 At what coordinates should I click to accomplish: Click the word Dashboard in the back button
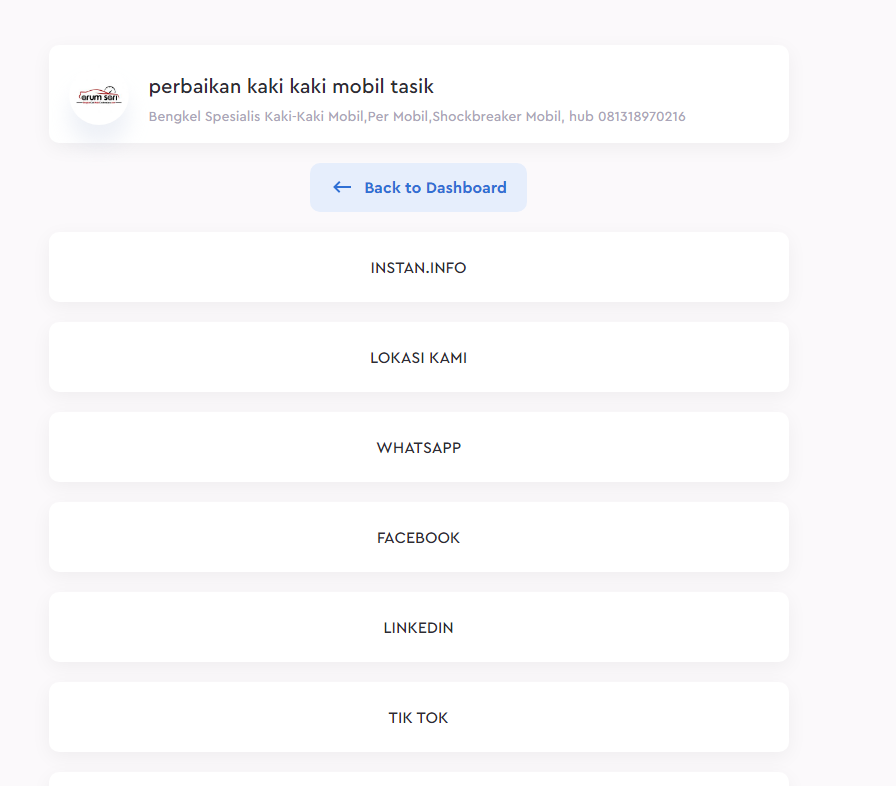[x=466, y=187]
